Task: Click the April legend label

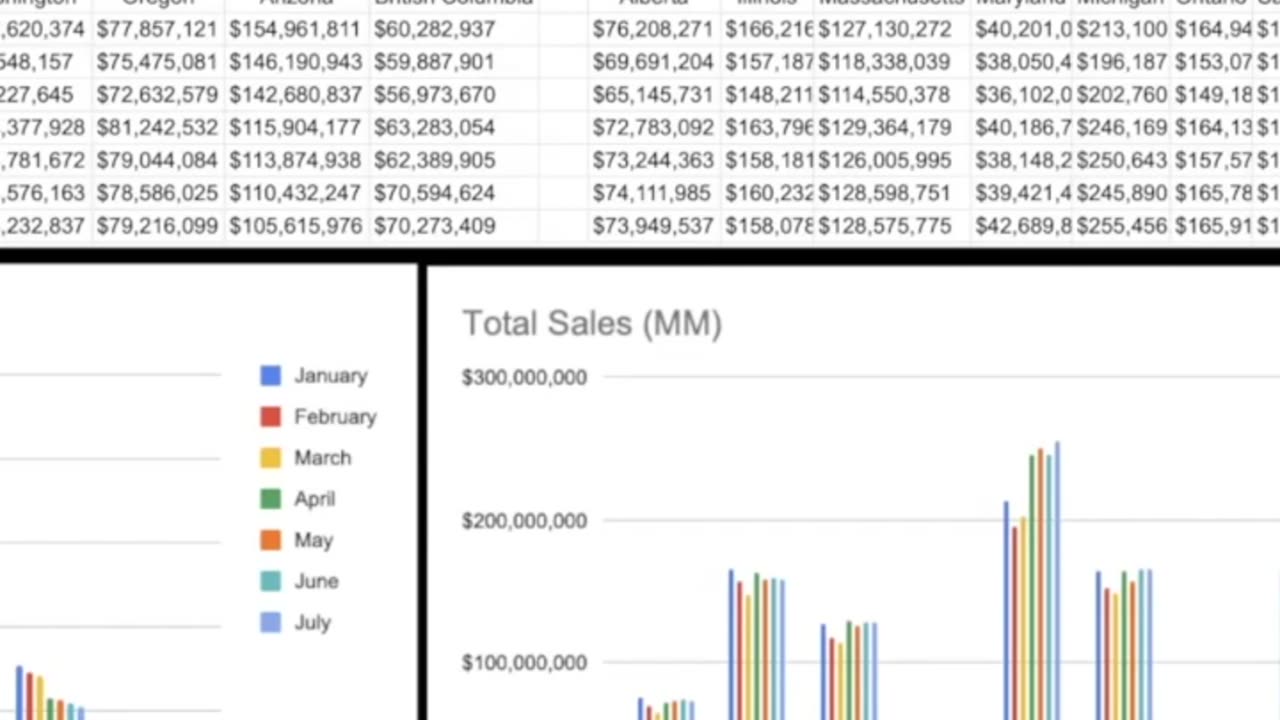Action: 314,498
